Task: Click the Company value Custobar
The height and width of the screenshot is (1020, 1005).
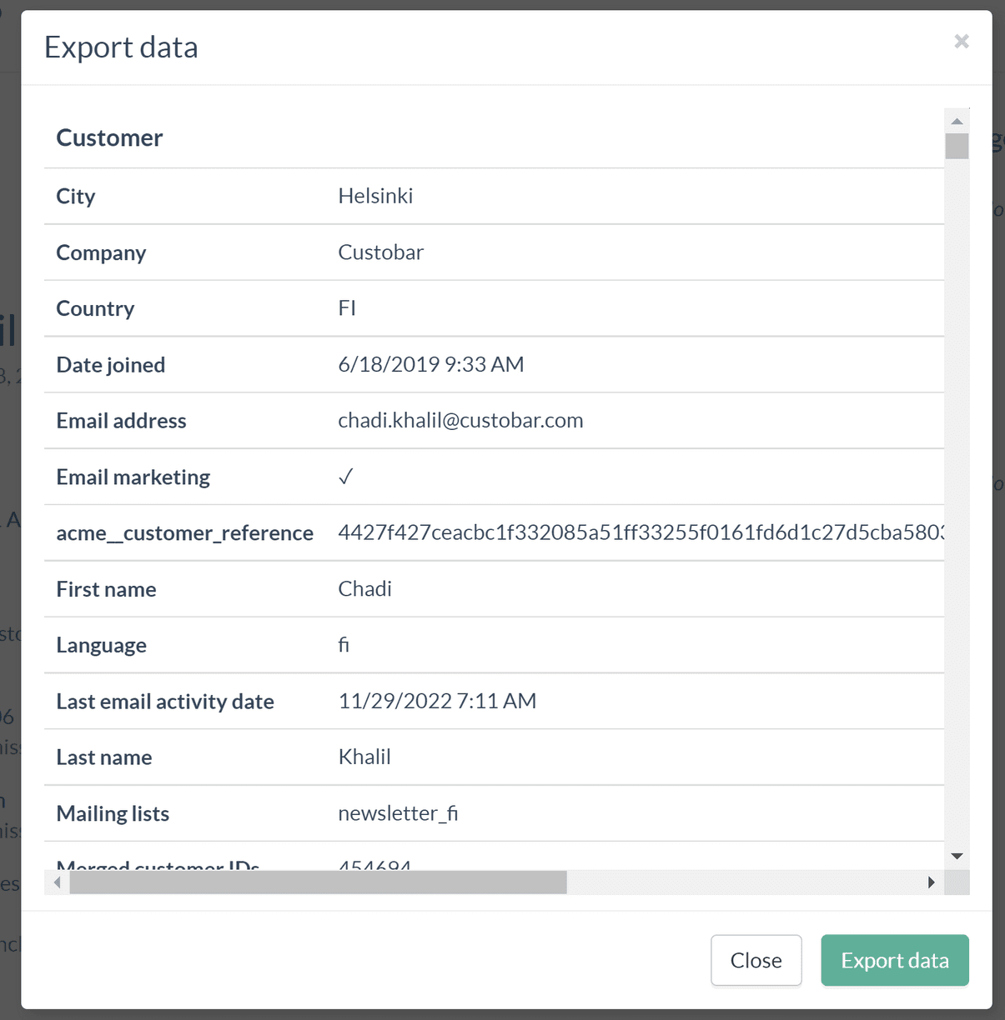Action: pyautogui.click(x=380, y=252)
